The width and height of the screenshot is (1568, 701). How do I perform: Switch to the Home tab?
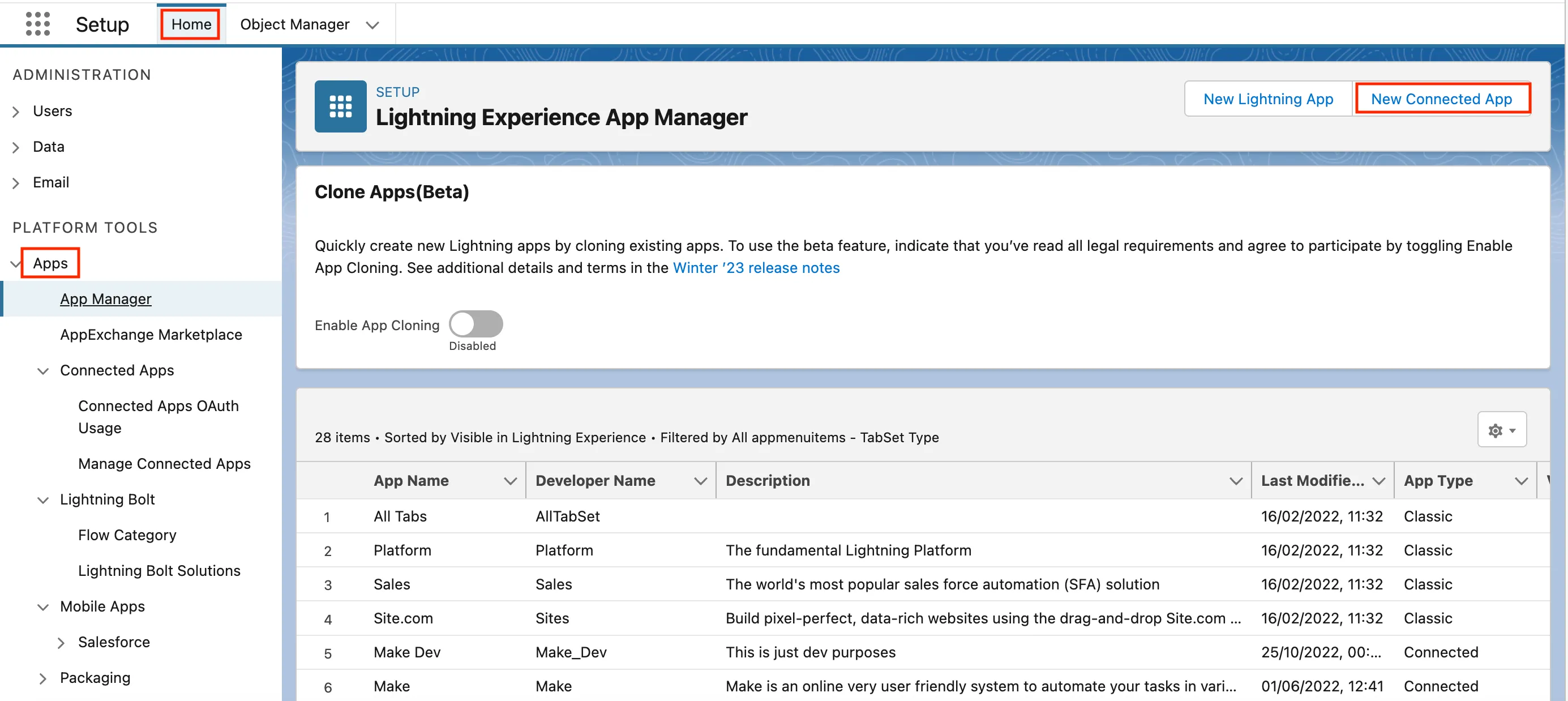tap(191, 24)
